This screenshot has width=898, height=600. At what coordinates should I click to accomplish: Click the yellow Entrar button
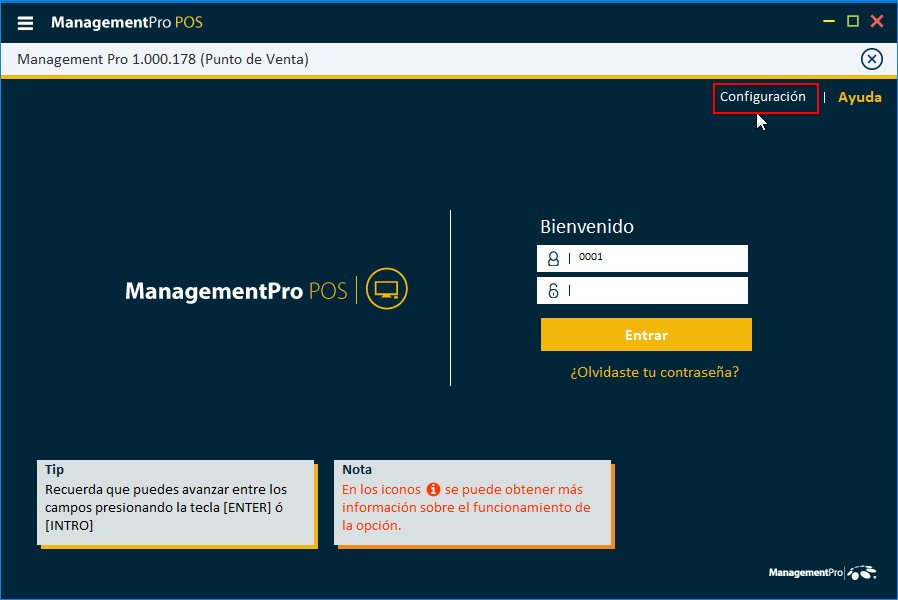[x=646, y=334]
